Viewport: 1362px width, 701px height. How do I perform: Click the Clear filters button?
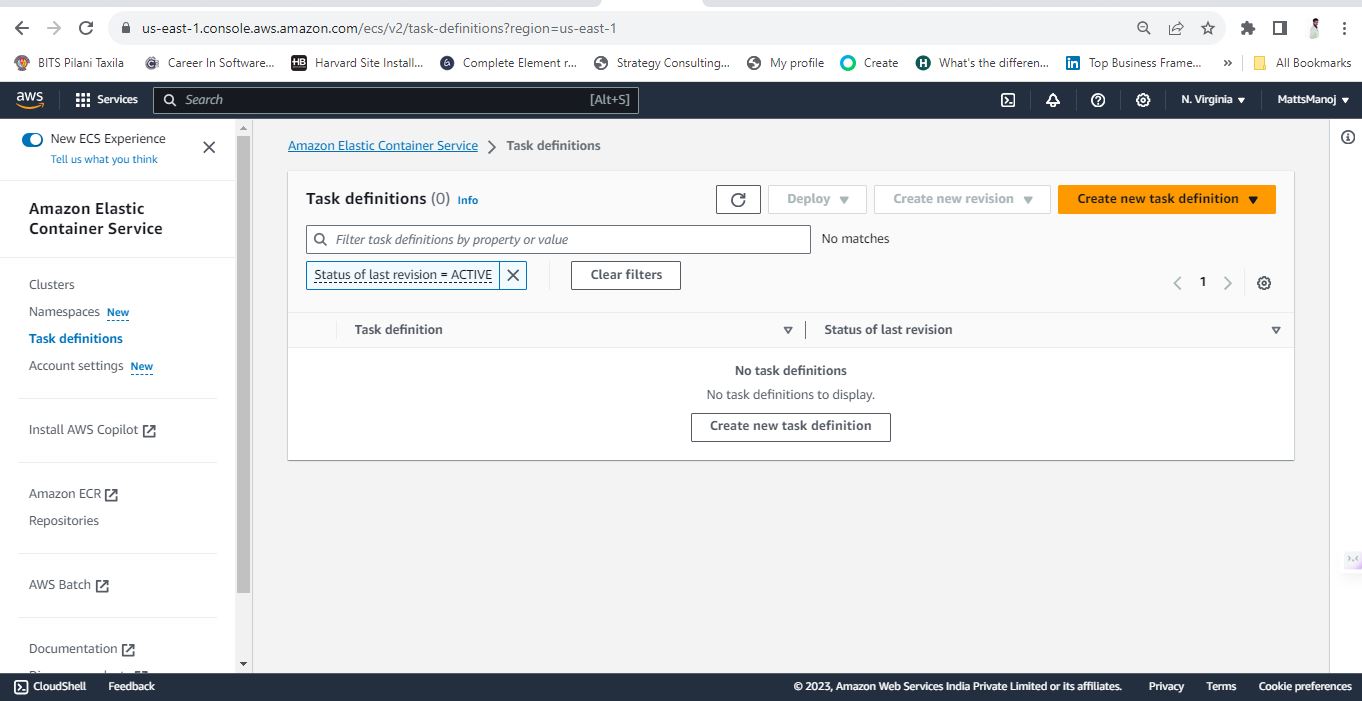pyautogui.click(x=626, y=275)
